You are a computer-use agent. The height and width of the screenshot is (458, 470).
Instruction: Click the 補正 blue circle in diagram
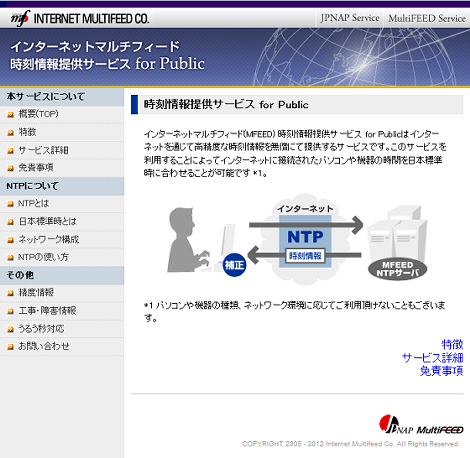pyautogui.click(x=234, y=265)
